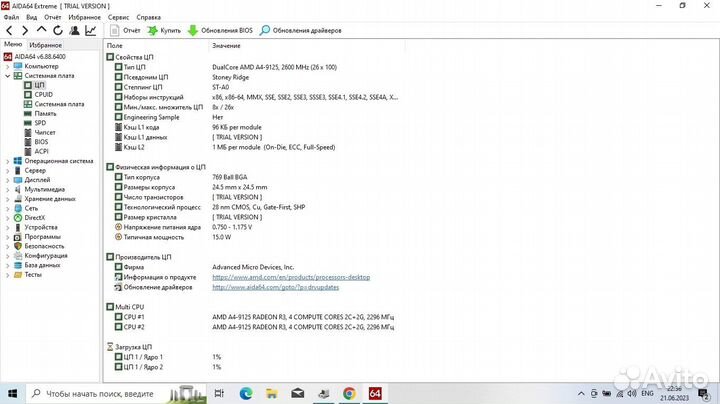Screen dimensions: 720x404
Task: Open the Сервис menu
Action: coord(118,17)
